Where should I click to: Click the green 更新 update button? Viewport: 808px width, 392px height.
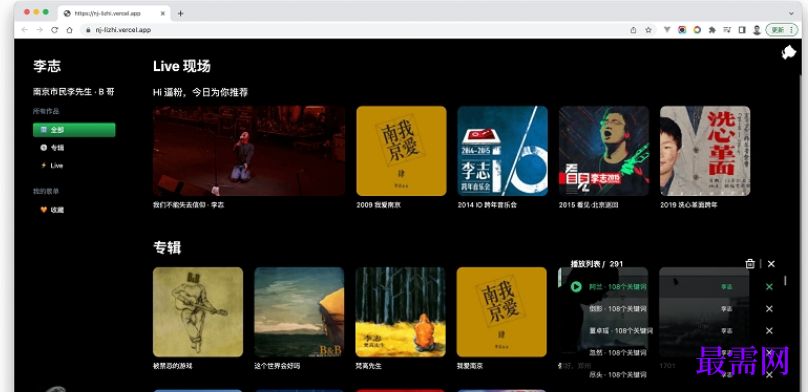[x=782, y=30]
